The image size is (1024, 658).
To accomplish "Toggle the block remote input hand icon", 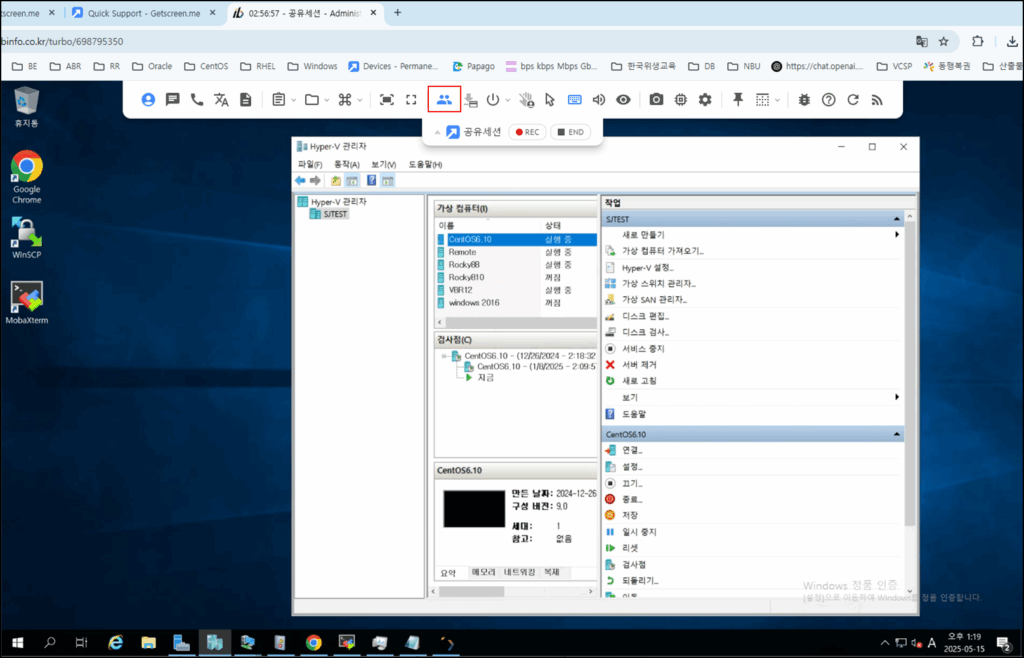I will [x=526, y=99].
